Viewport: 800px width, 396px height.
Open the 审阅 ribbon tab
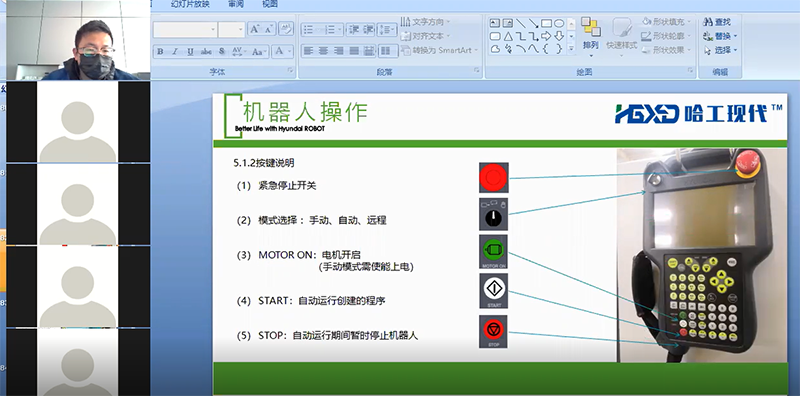pos(236,4)
